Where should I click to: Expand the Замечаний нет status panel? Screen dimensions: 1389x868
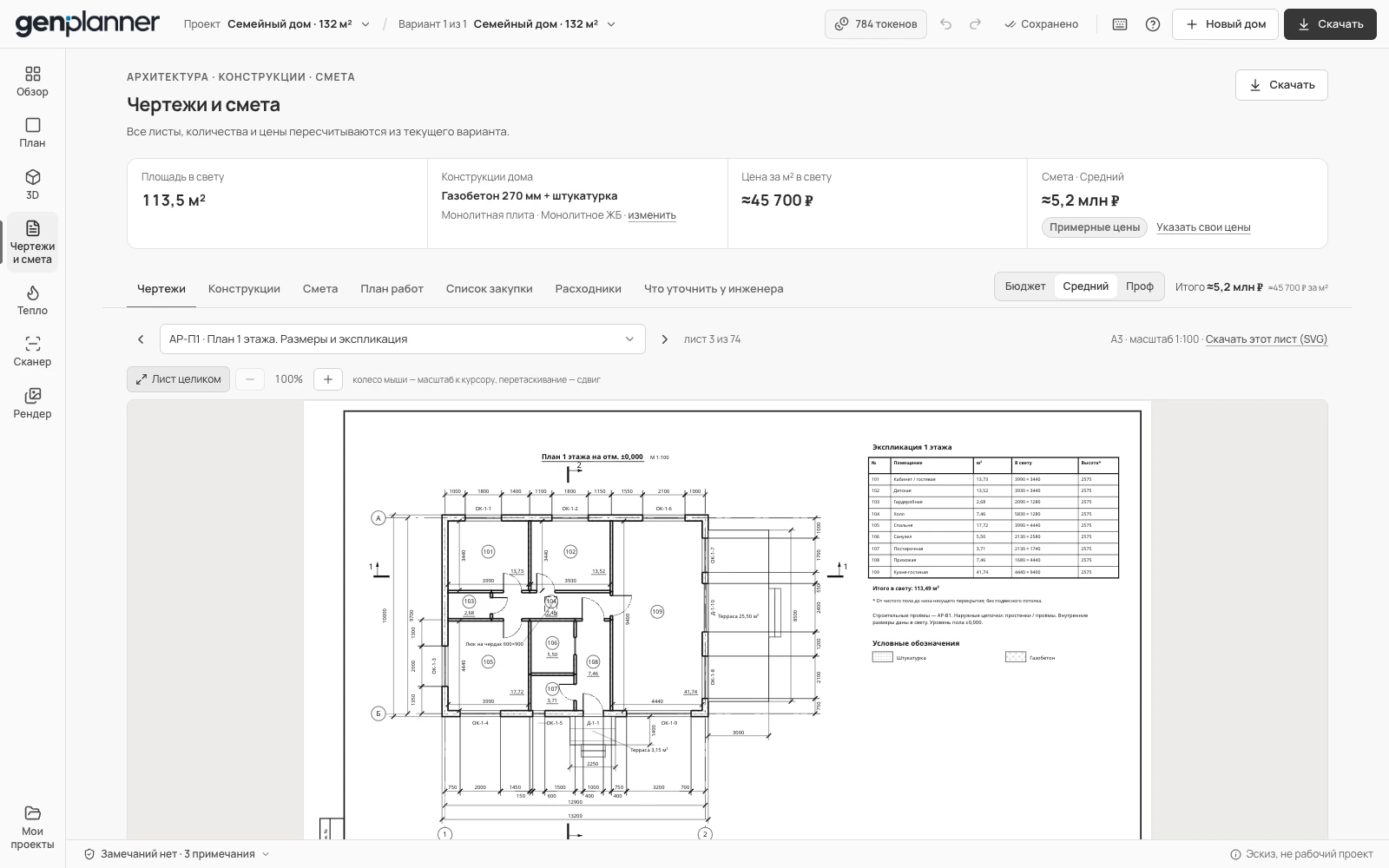coord(177,854)
